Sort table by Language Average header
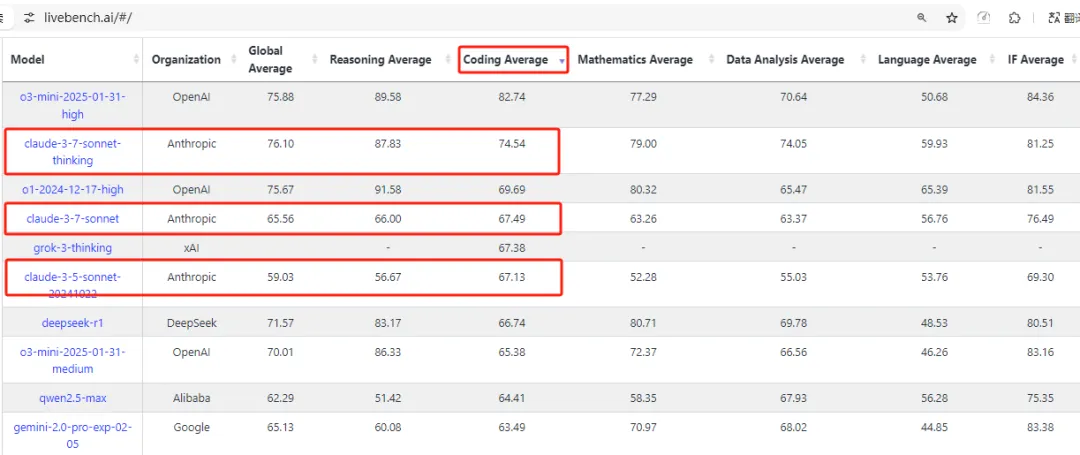This screenshot has width=1080, height=455. tap(927, 60)
